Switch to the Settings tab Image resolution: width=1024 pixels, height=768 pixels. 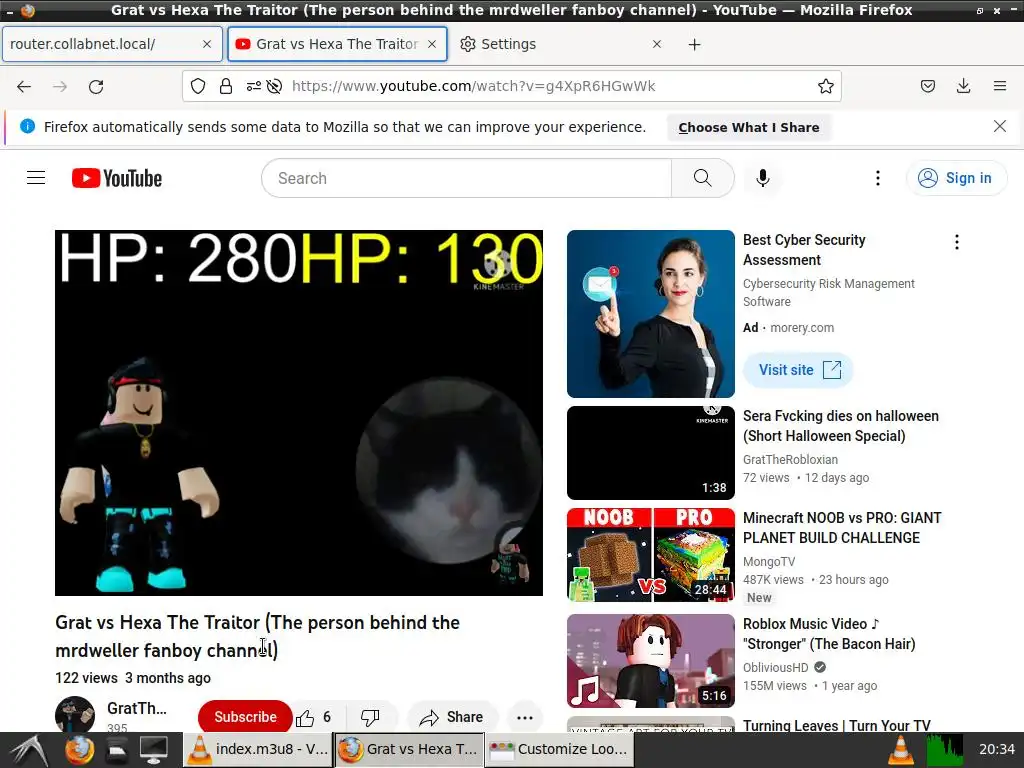pyautogui.click(x=562, y=44)
